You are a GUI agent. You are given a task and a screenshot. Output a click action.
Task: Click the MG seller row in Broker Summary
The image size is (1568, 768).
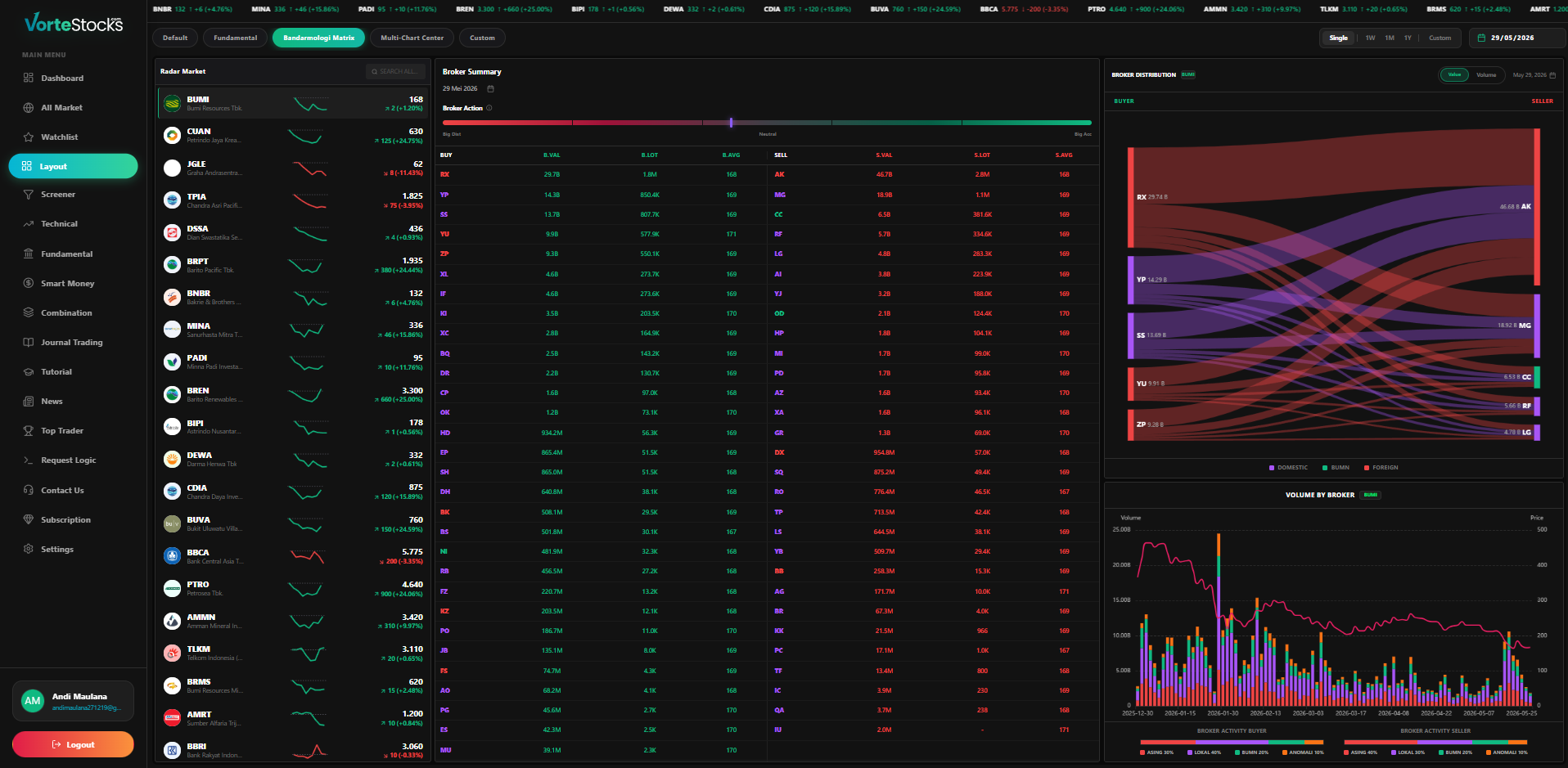[x=932, y=195]
